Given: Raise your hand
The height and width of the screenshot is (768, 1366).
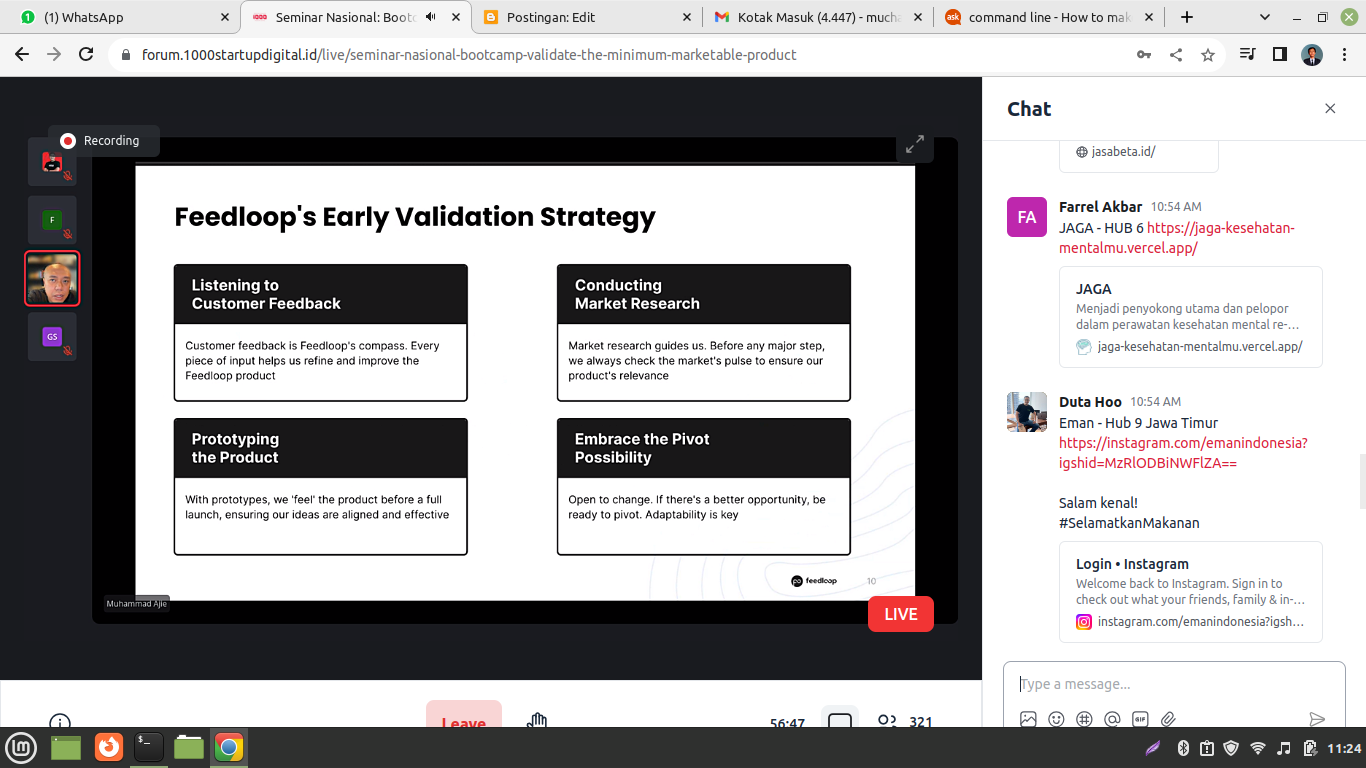Looking at the screenshot, I should click(538, 720).
